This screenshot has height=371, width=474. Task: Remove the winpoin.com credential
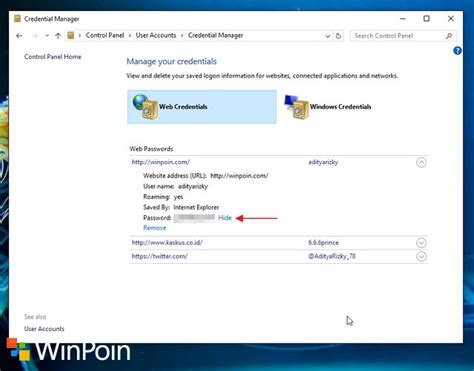154,228
